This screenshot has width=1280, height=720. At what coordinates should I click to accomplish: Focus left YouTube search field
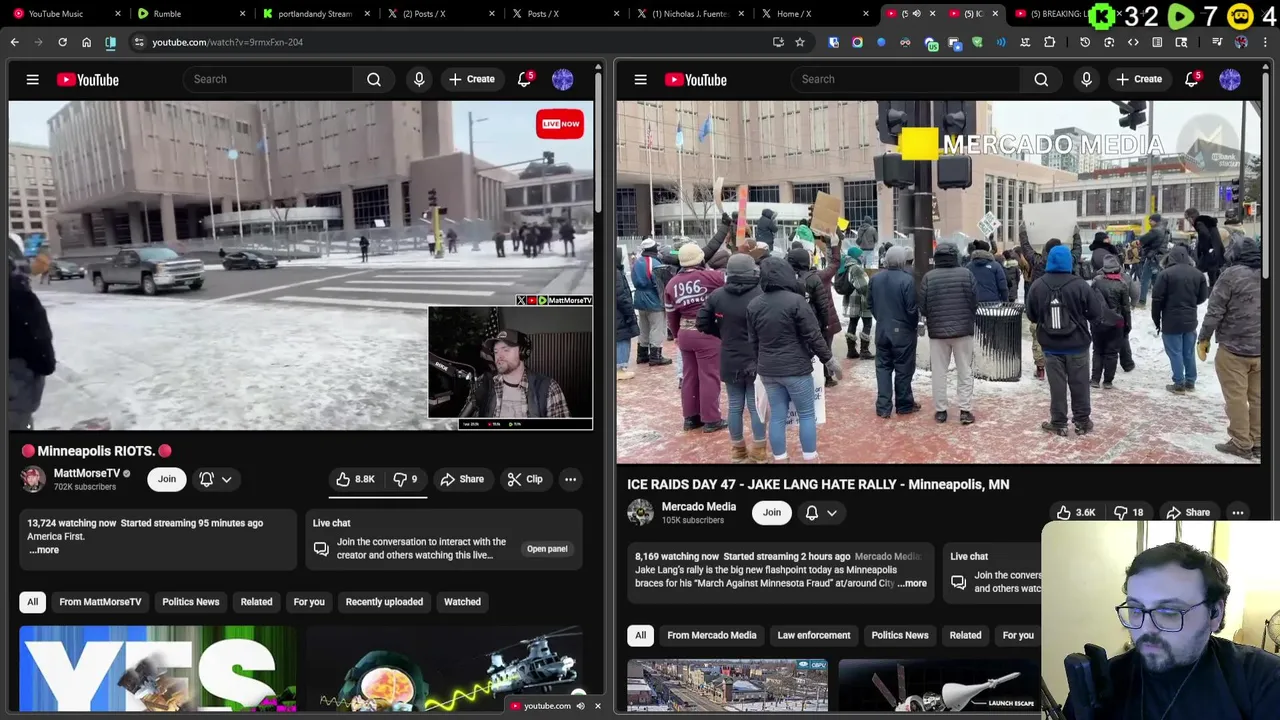[268, 79]
